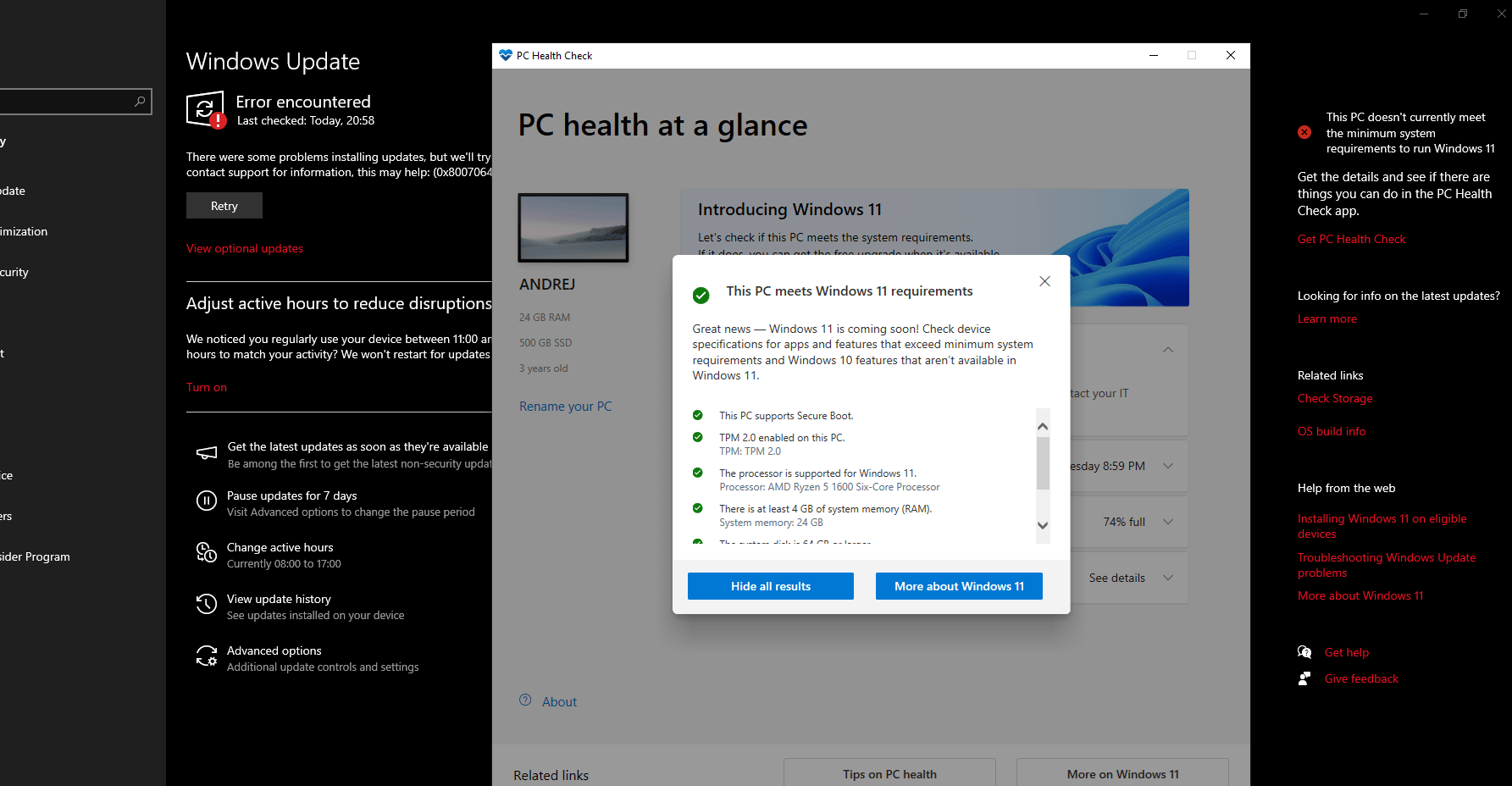Click the check icon beside system memory result

(697, 508)
